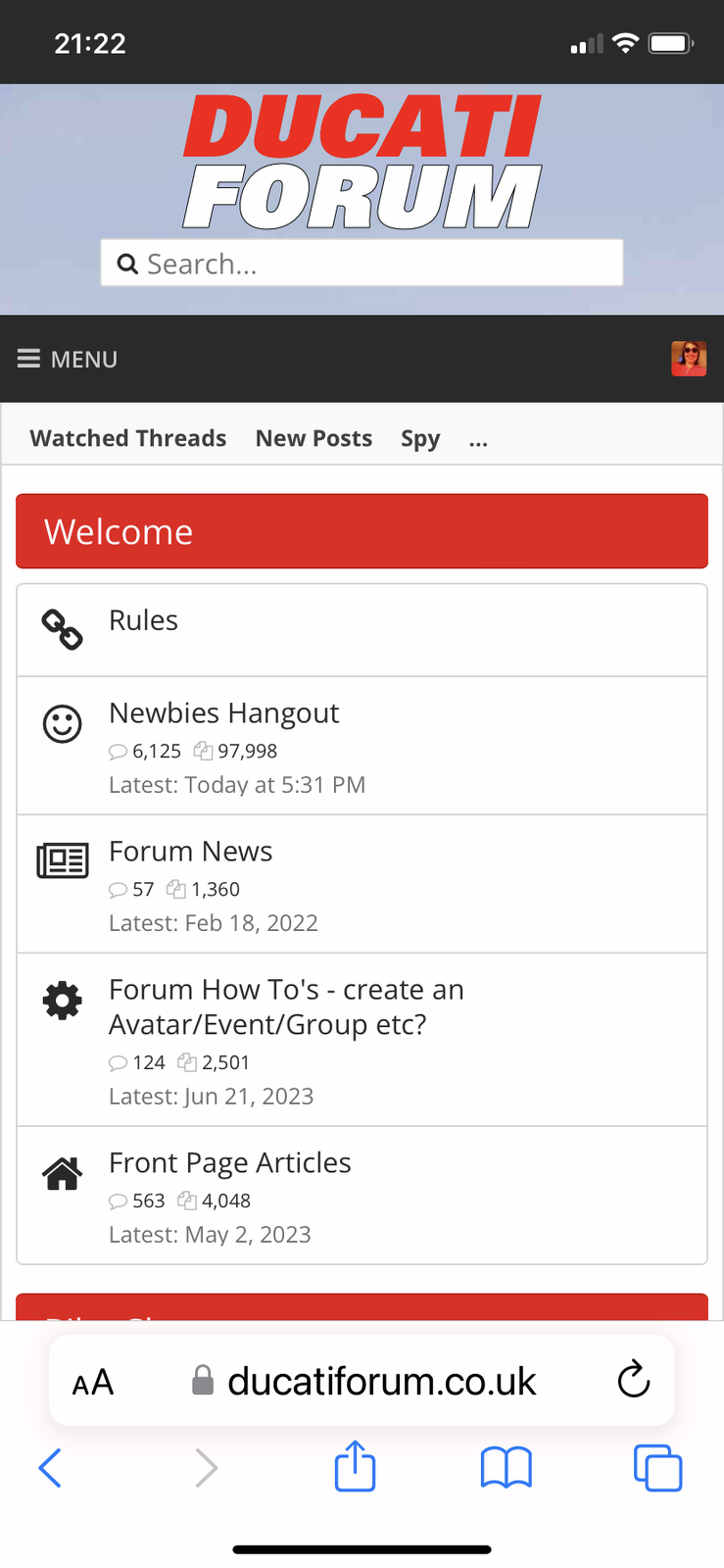
Task: Open the Safari tabs overview icon
Action: coord(657,1468)
